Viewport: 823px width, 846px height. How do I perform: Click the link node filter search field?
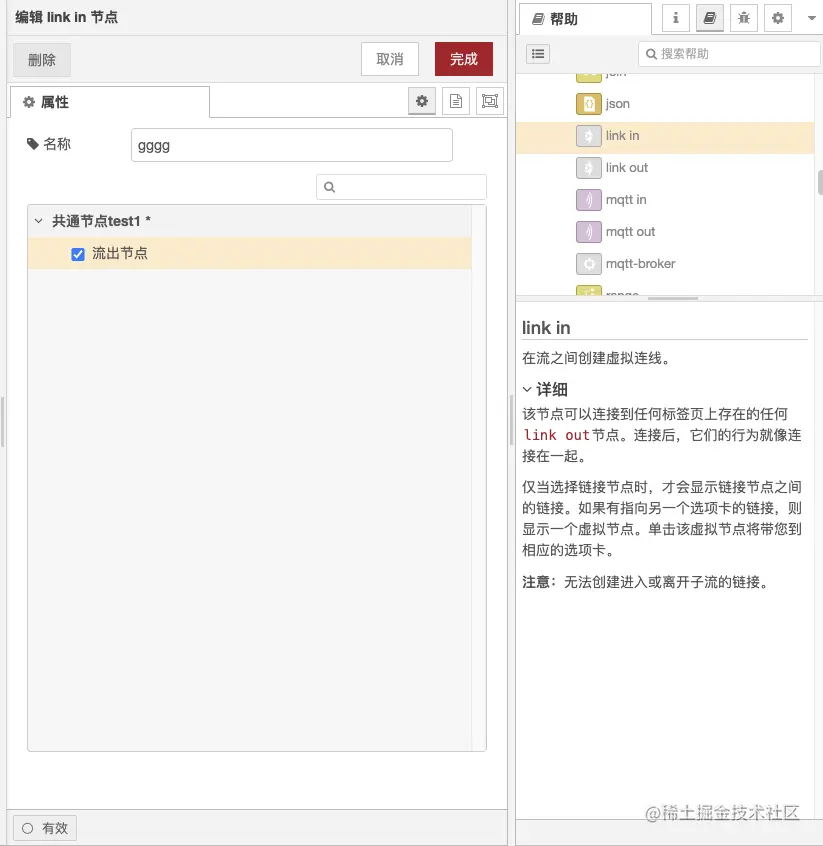pos(402,187)
